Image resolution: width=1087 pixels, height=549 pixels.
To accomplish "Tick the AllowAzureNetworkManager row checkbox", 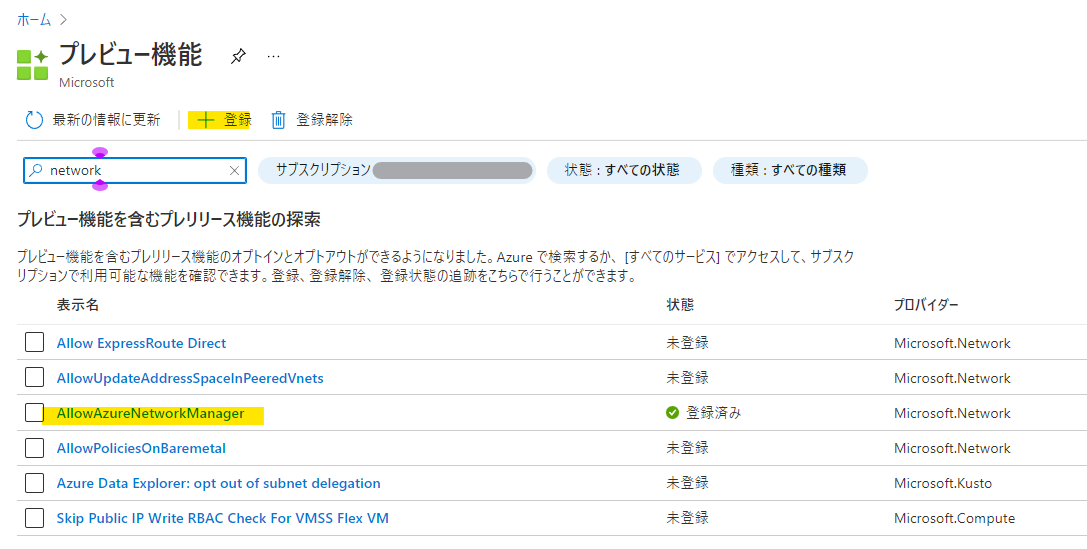I will click(x=35, y=413).
